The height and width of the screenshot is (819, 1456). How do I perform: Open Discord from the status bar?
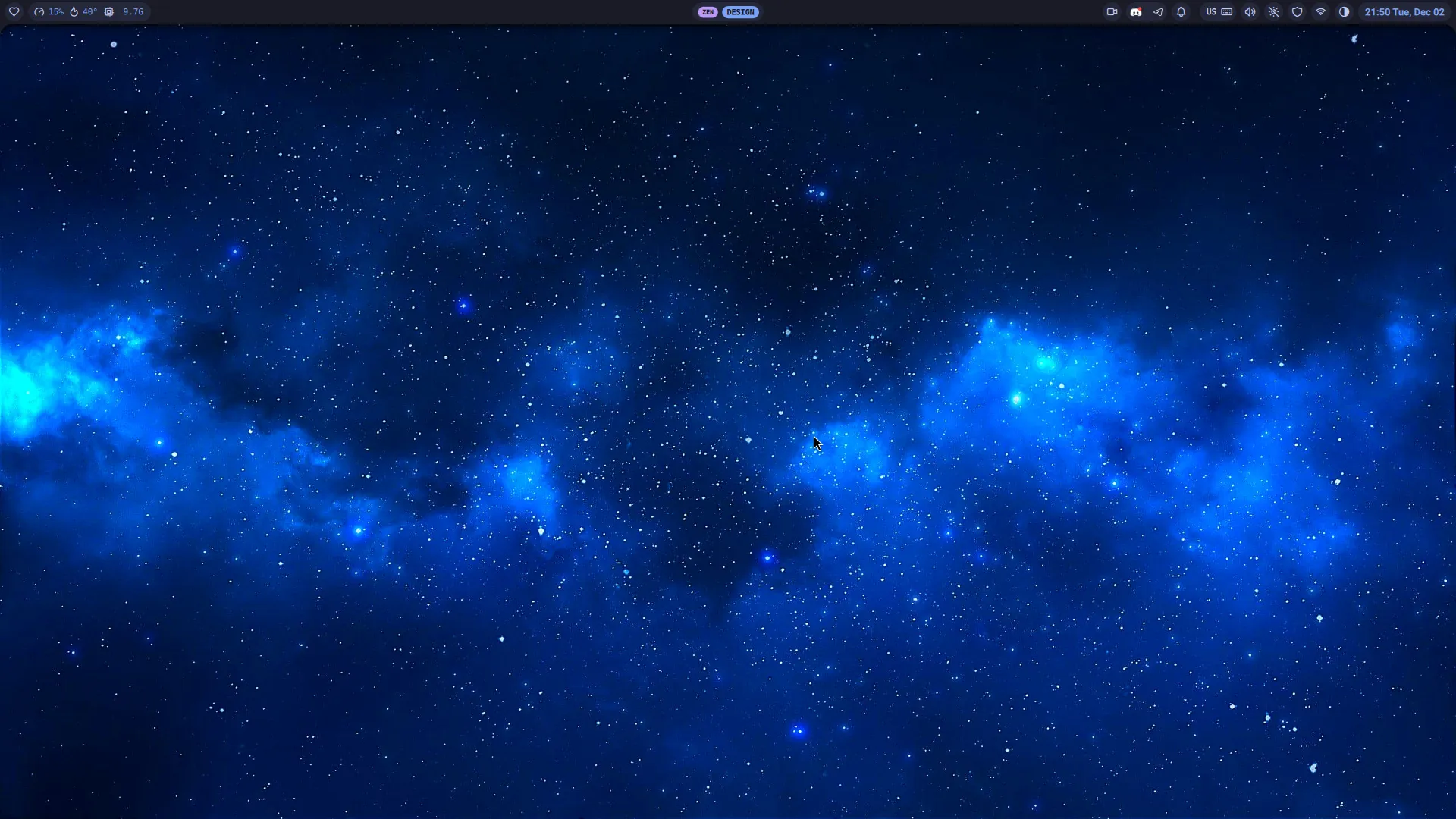tap(1137, 11)
